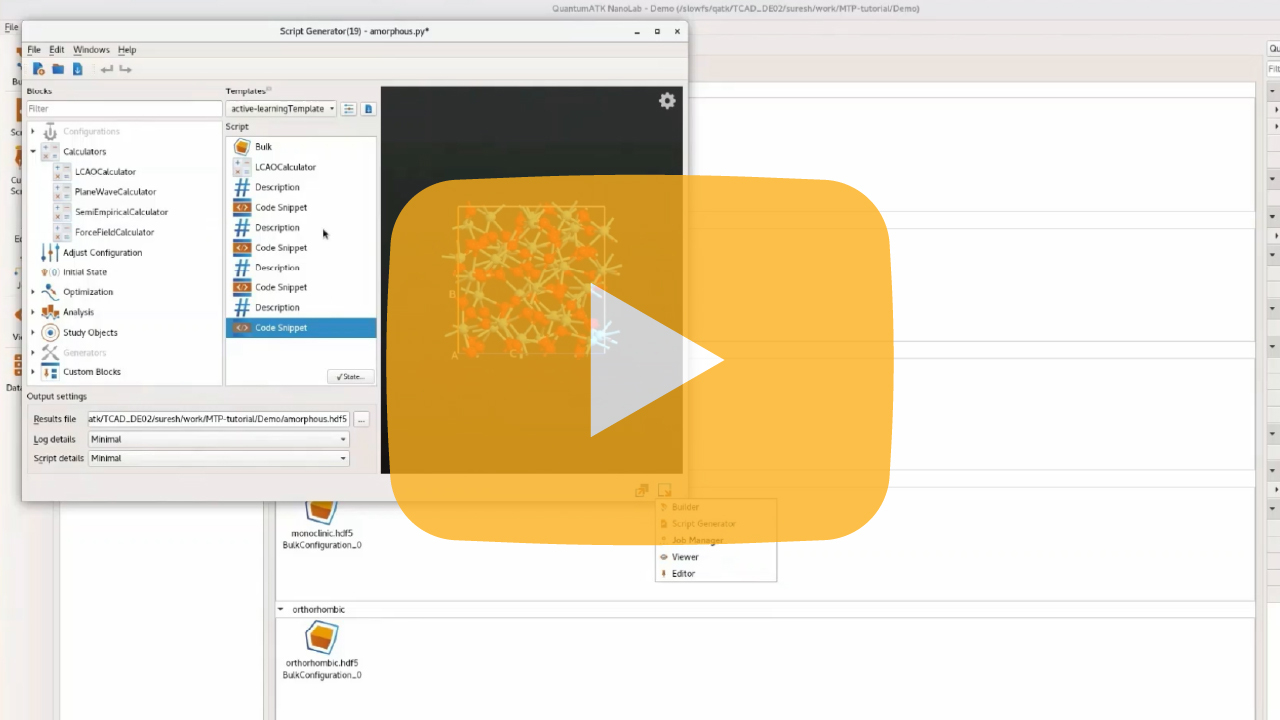Click the open folder toolbar icon
1280x720 pixels.
pos(58,69)
